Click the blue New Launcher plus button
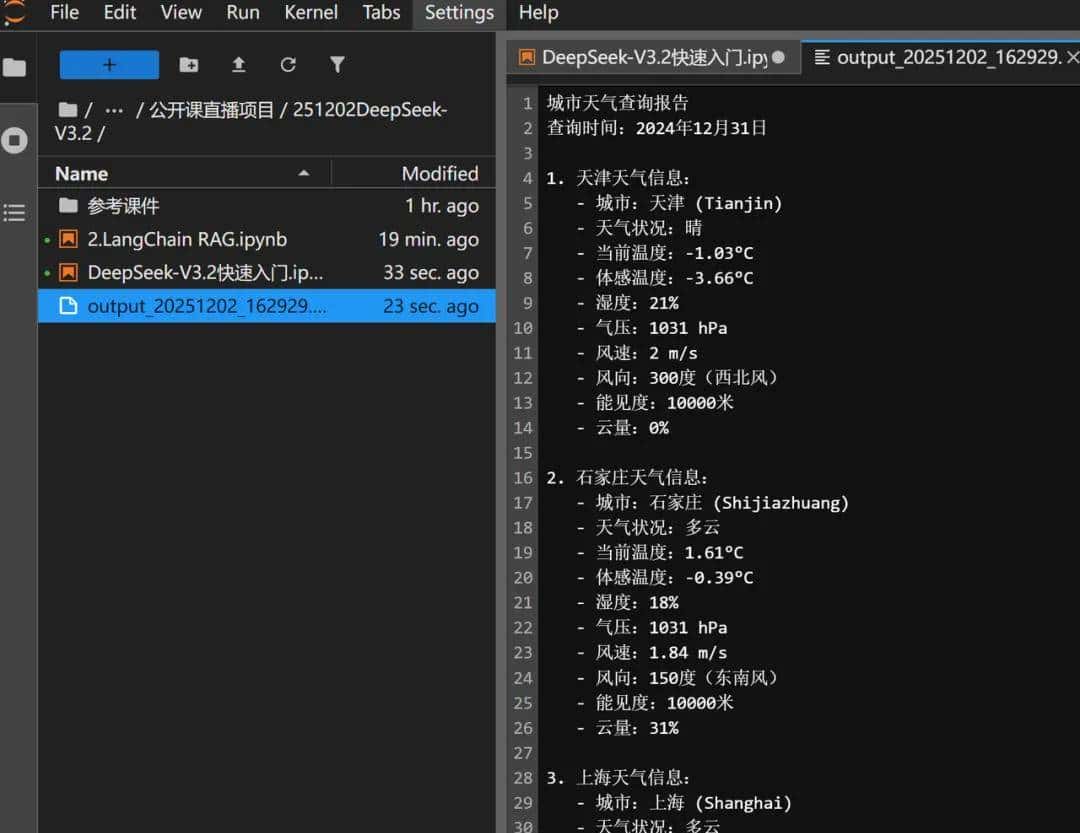 (x=108, y=63)
